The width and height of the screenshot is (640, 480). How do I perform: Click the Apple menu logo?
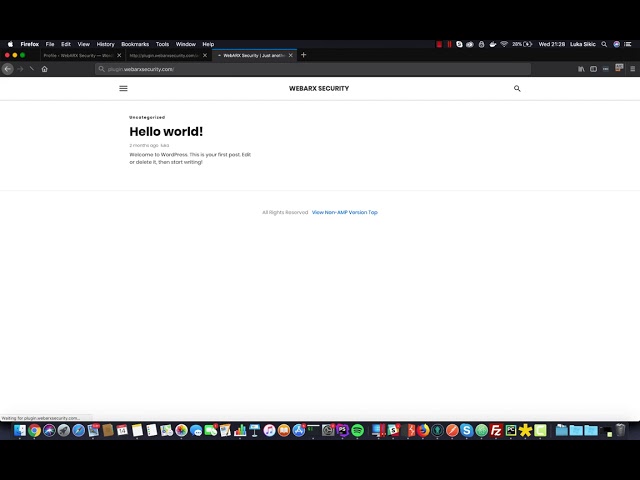(x=10, y=44)
